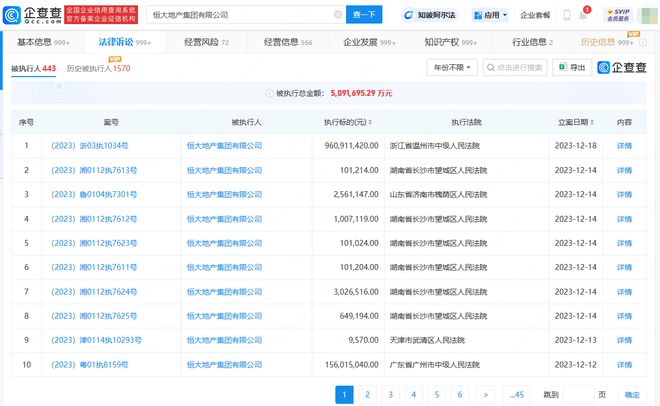Open 年份不限 year filter dropdown
The height and width of the screenshot is (406, 660).
(452, 67)
